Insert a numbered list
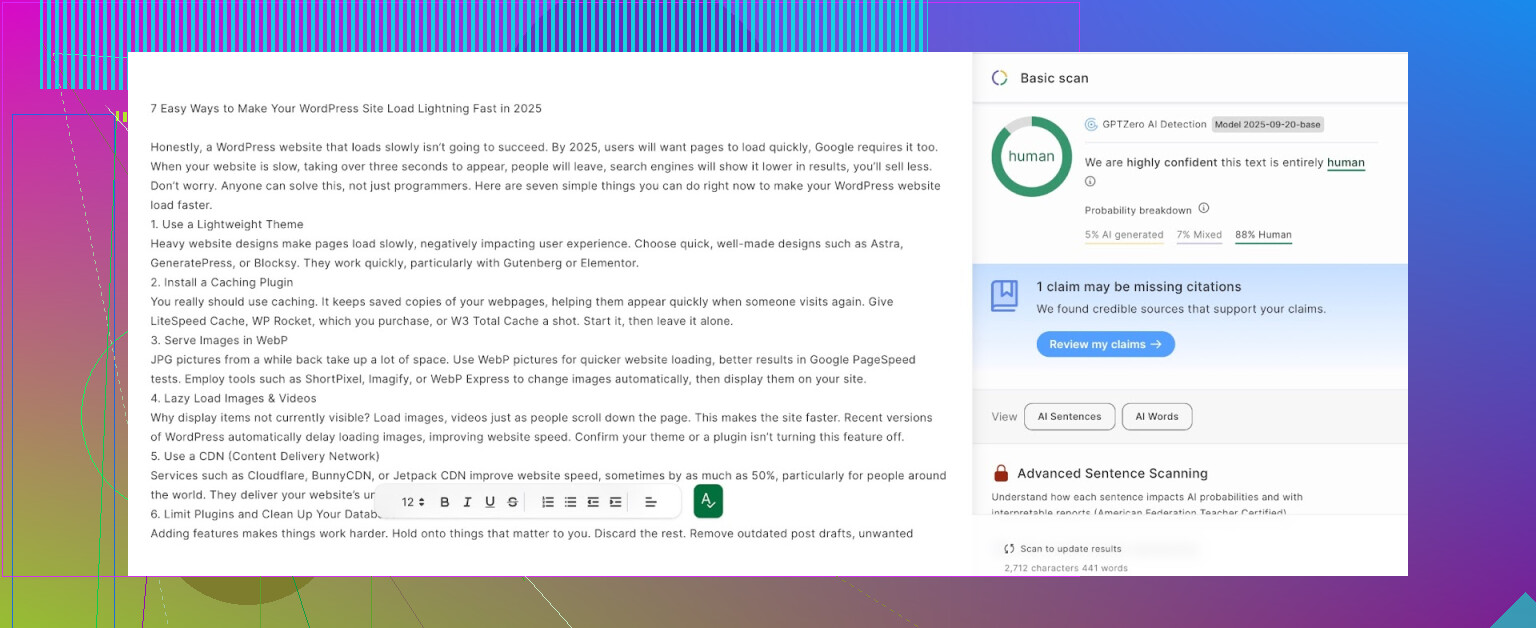This screenshot has width=1536, height=628. (x=548, y=502)
